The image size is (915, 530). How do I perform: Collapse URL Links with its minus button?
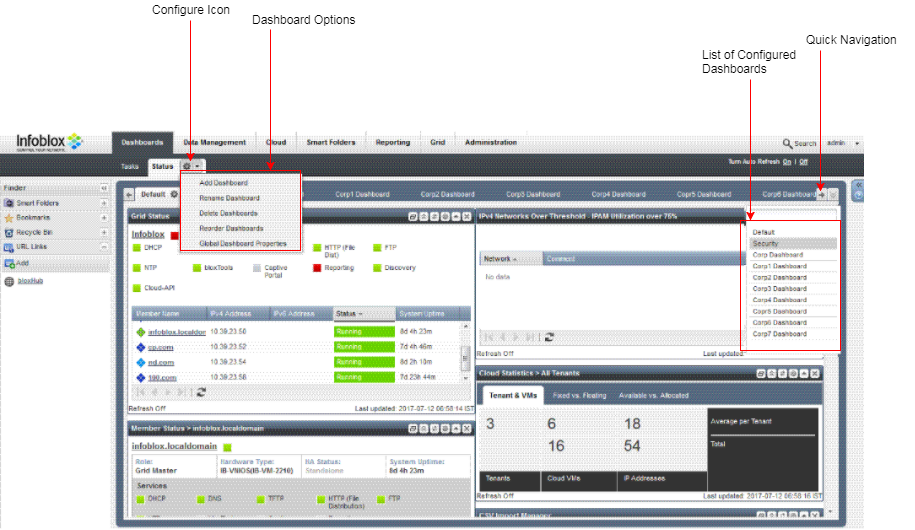pos(104,247)
